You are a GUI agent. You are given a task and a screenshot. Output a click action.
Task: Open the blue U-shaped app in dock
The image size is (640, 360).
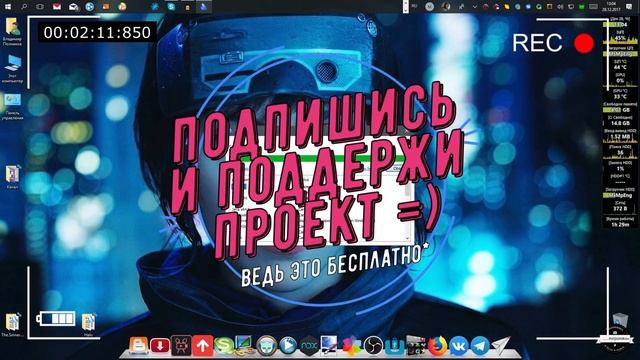click(x=394, y=346)
